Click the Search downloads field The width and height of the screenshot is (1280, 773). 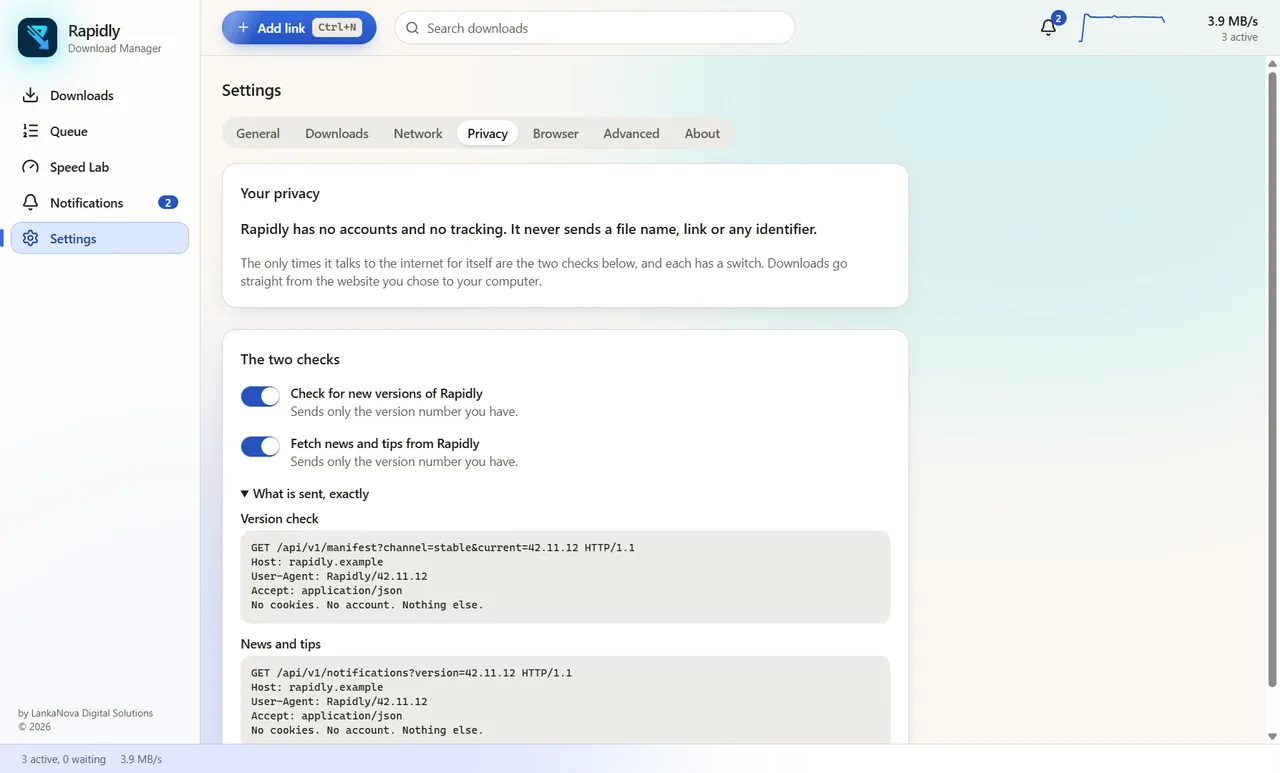coord(595,28)
